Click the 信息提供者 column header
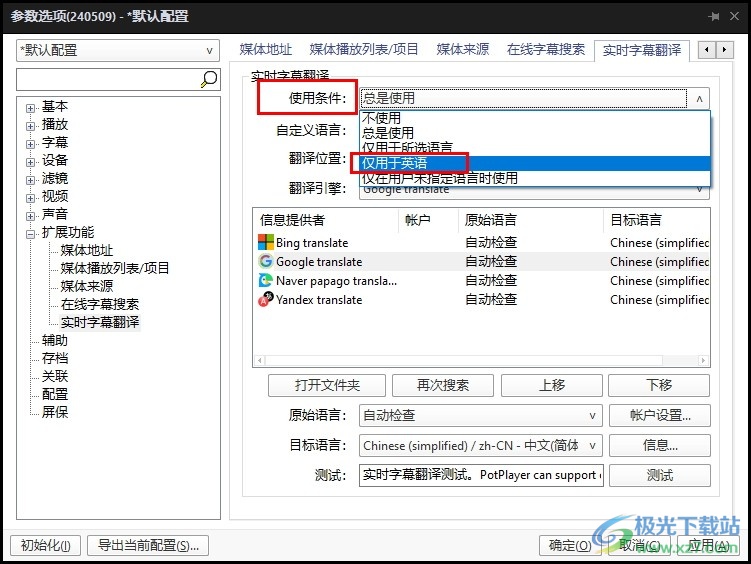Screen dimensions: 751x564 coord(326,220)
